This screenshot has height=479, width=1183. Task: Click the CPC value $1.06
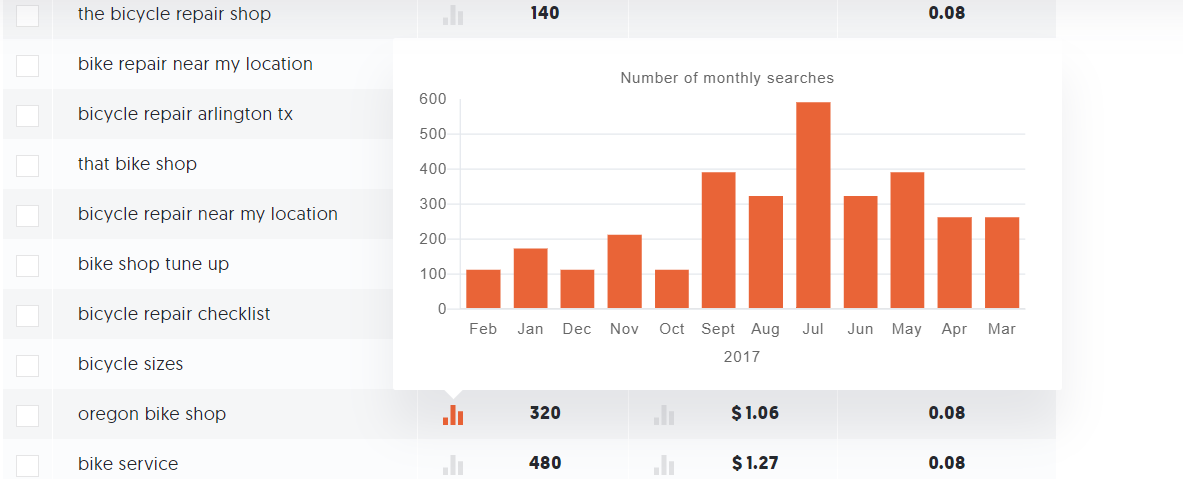755,413
